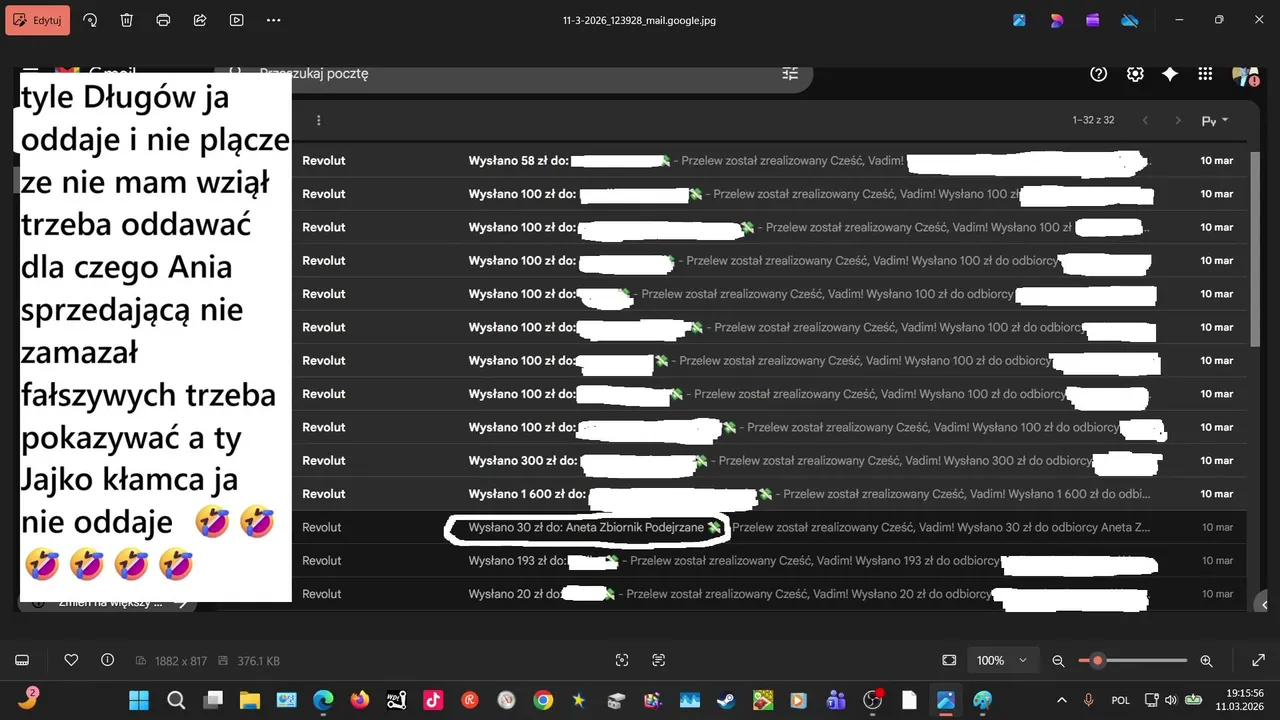Open Microsoft Teams from the taskbar
The height and width of the screenshot is (720, 1280).
tap(836, 700)
